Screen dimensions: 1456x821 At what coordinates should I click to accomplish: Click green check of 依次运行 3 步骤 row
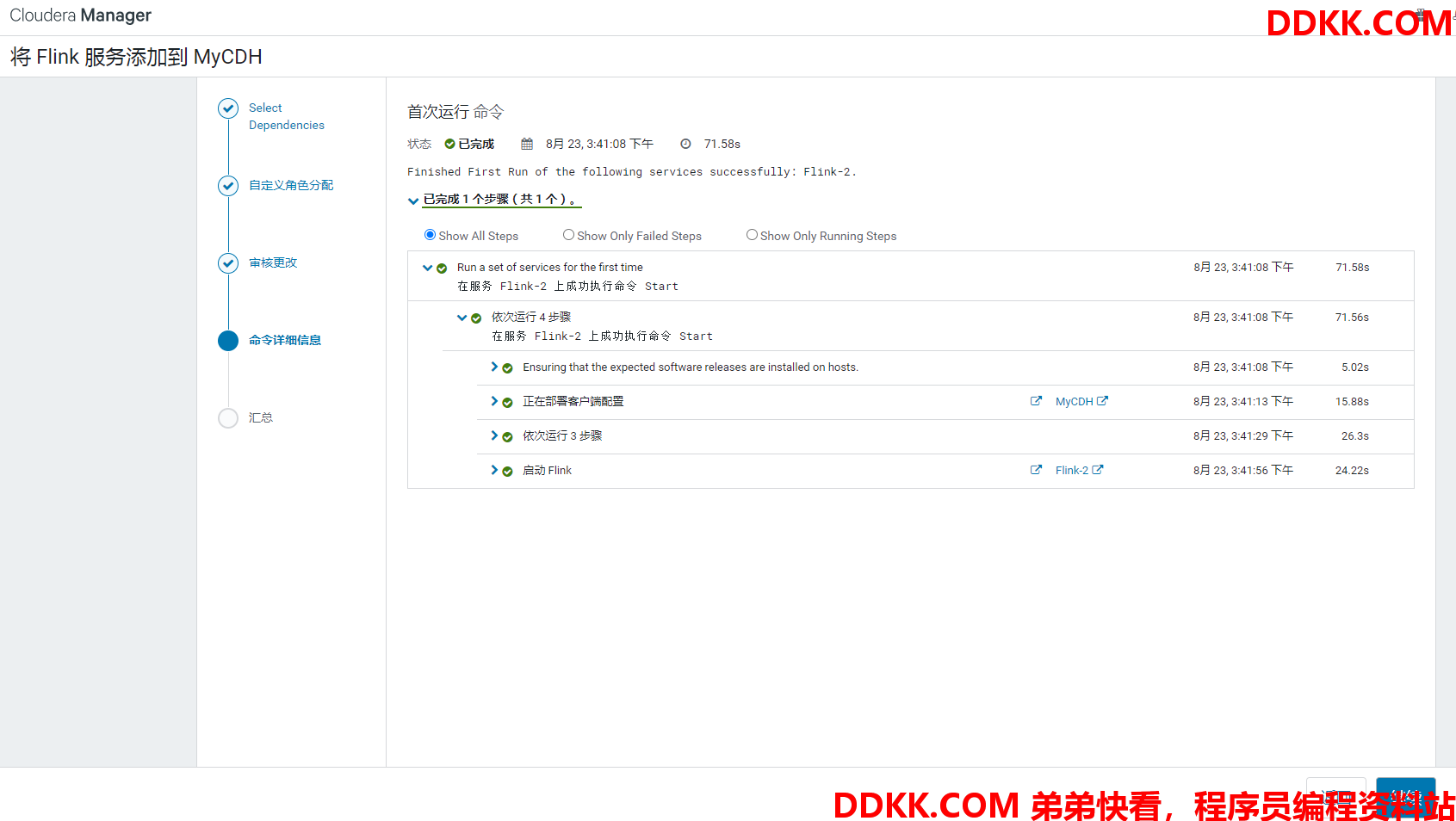coord(507,437)
